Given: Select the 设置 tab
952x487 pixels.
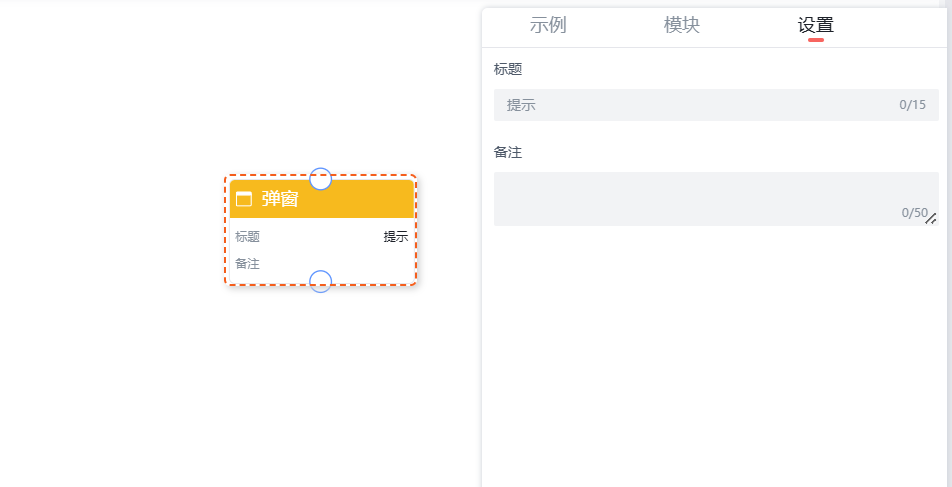Looking at the screenshot, I should tap(815, 26).
